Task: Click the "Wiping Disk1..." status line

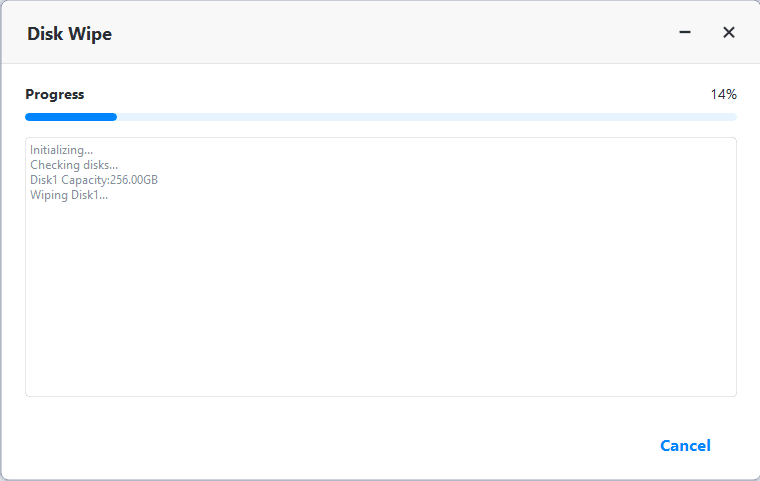Action: click(69, 195)
